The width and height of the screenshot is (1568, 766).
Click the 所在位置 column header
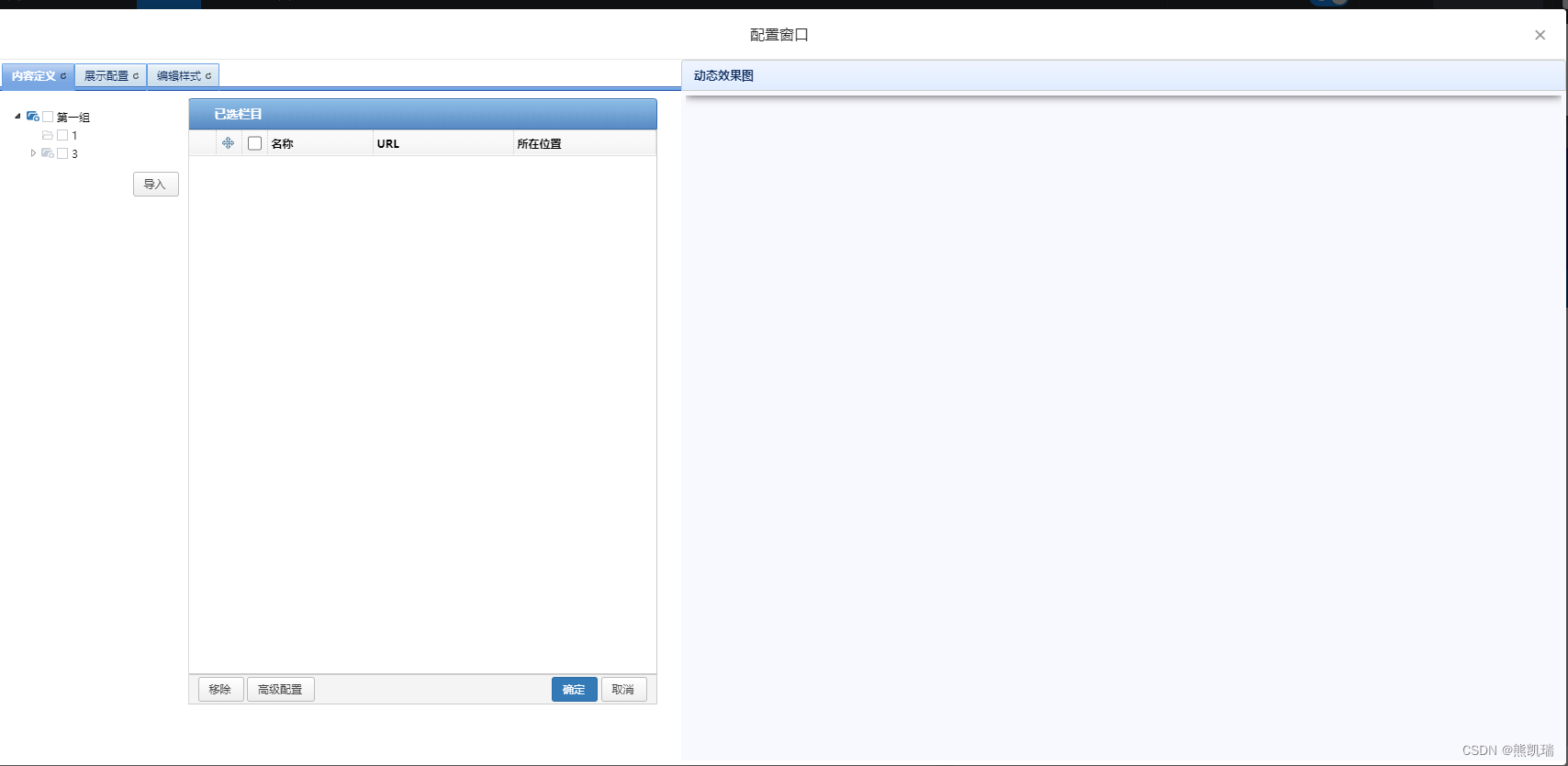584,143
